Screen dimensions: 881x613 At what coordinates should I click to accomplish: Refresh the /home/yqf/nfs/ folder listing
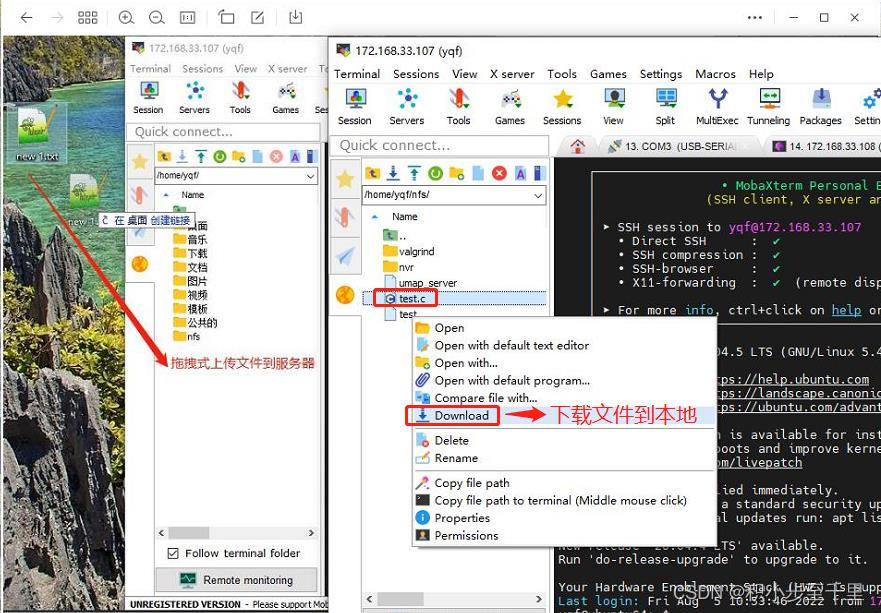[x=435, y=173]
